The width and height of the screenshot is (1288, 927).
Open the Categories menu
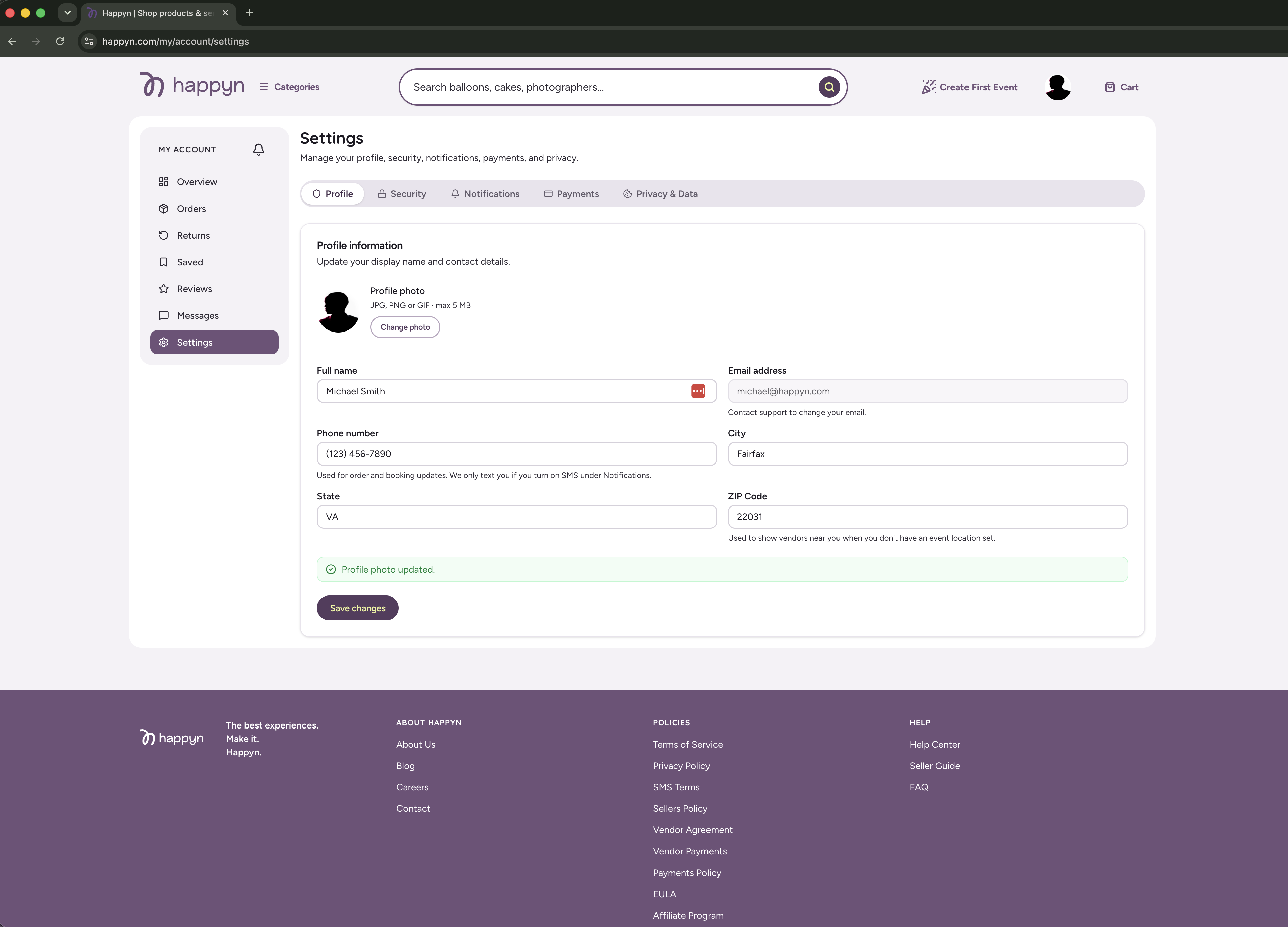pos(289,87)
